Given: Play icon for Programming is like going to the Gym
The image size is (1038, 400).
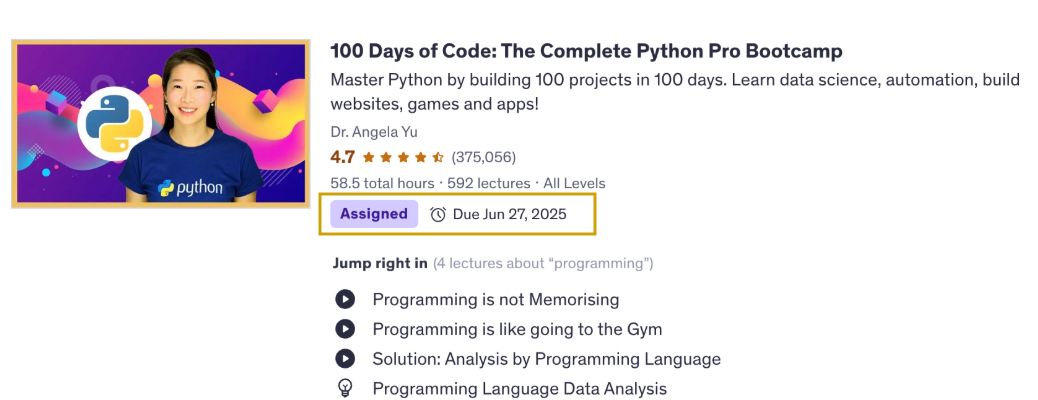Looking at the screenshot, I should 345,329.
